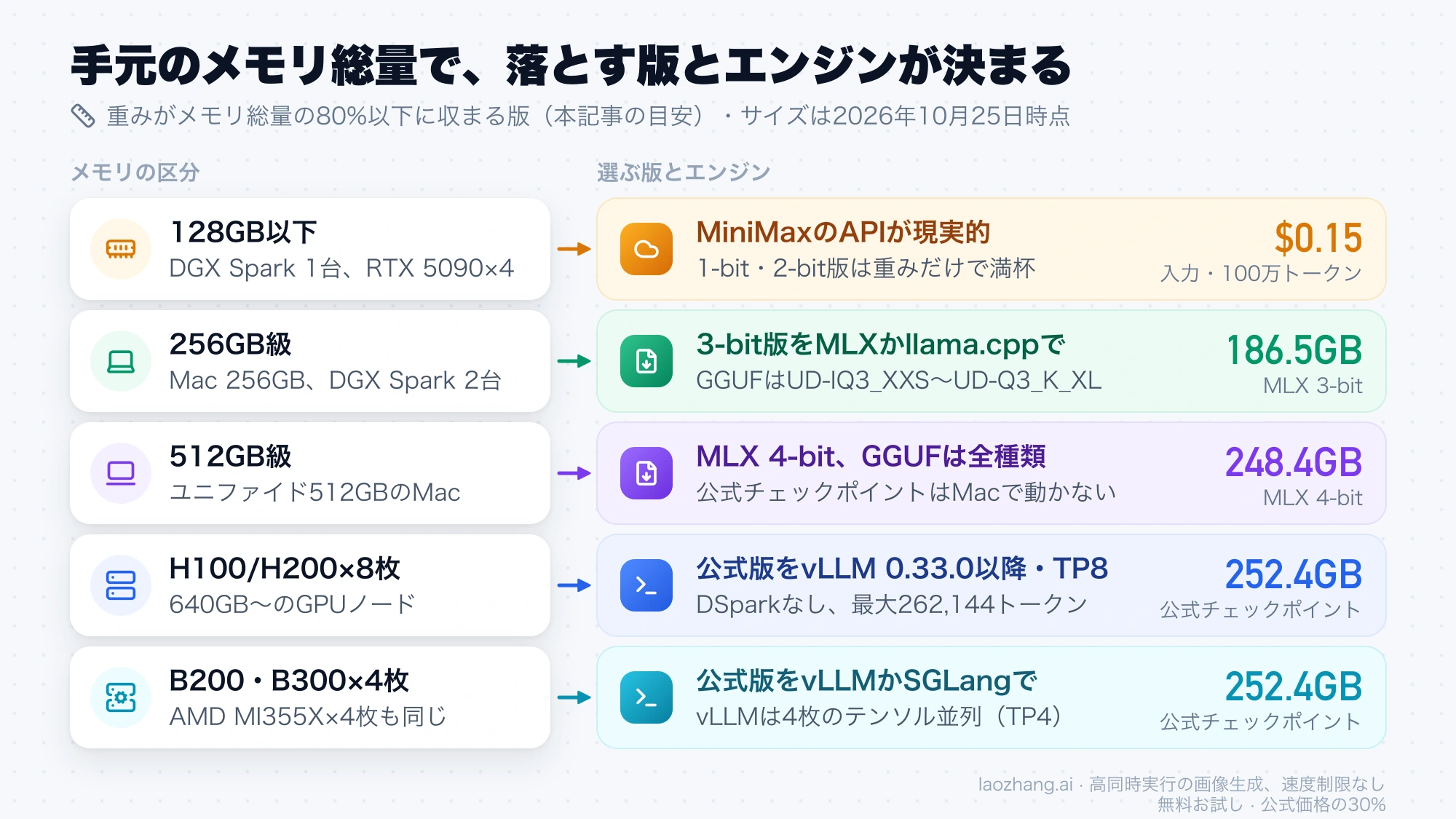Click the heading 公式版をvLLM 0.33.0以降・TP8
This screenshot has width=1456, height=819.
click(902, 569)
